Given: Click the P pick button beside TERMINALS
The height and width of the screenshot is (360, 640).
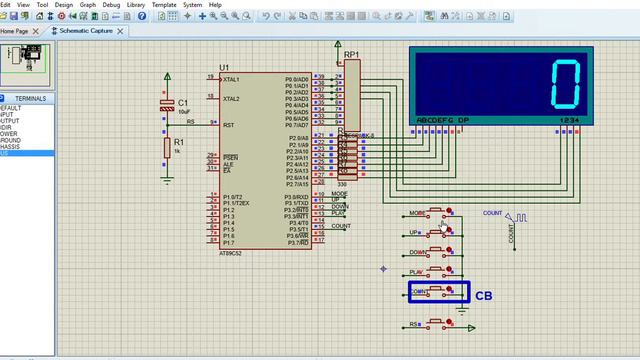Looking at the screenshot, I should pyautogui.click(x=2, y=98).
